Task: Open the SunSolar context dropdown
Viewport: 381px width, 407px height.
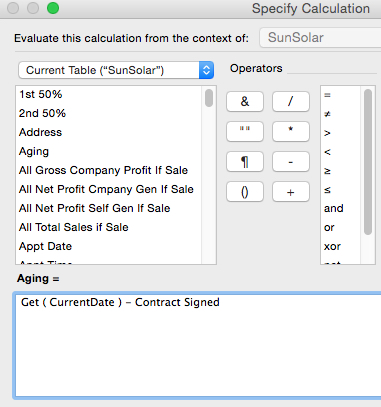Action: click(x=320, y=38)
